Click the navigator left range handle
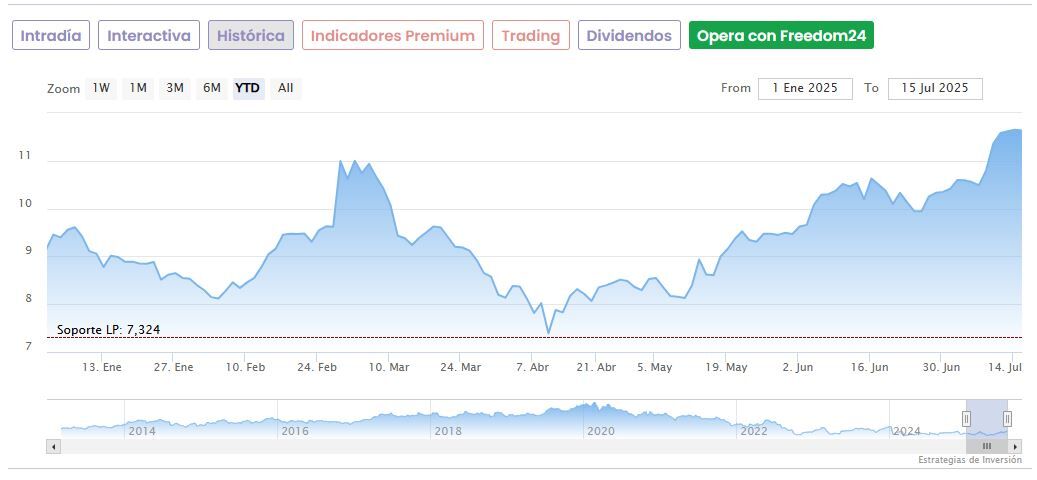The height and width of the screenshot is (480, 1037). [x=967, y=418]
